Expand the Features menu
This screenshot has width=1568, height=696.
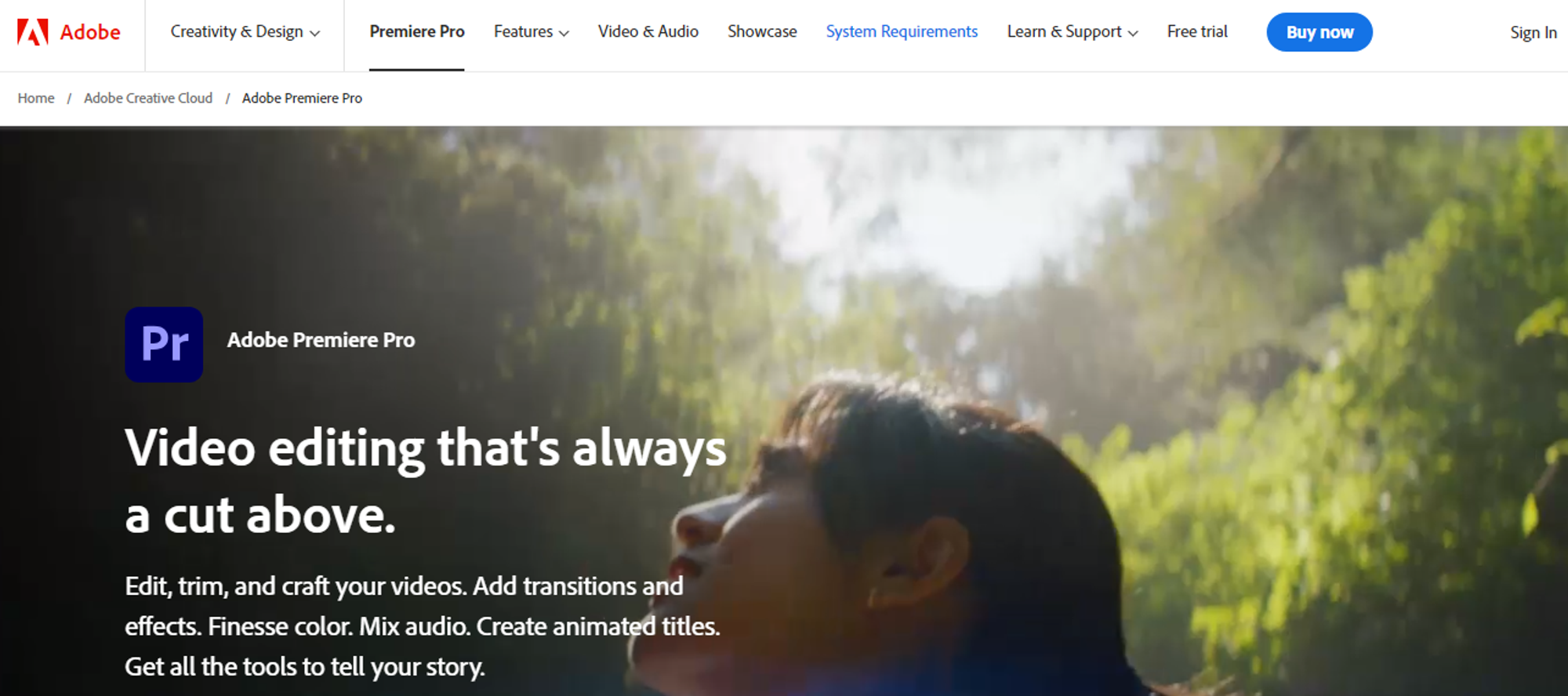click(531, 32)
